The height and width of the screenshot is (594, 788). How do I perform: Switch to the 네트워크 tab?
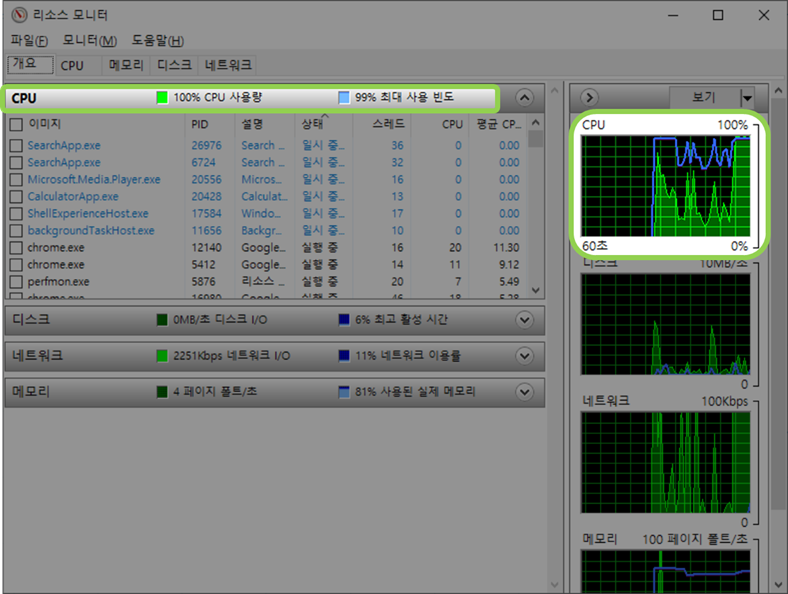(228, 65)
